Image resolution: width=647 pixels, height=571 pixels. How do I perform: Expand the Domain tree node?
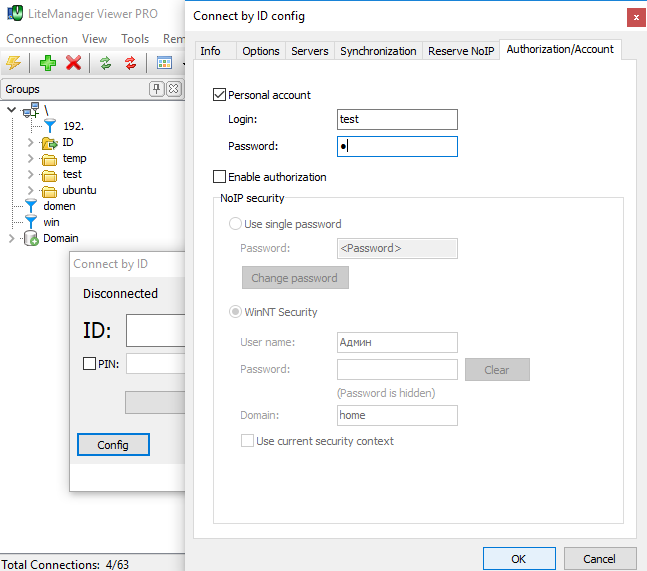[x=12, y=238]
